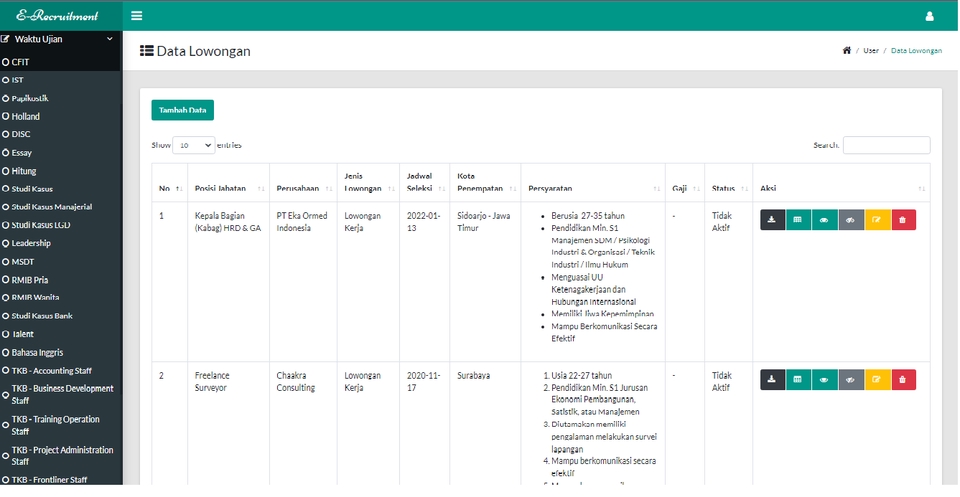Click the Tambah Data button
This screenshot has width=960, height=497.
coord(182,110)
